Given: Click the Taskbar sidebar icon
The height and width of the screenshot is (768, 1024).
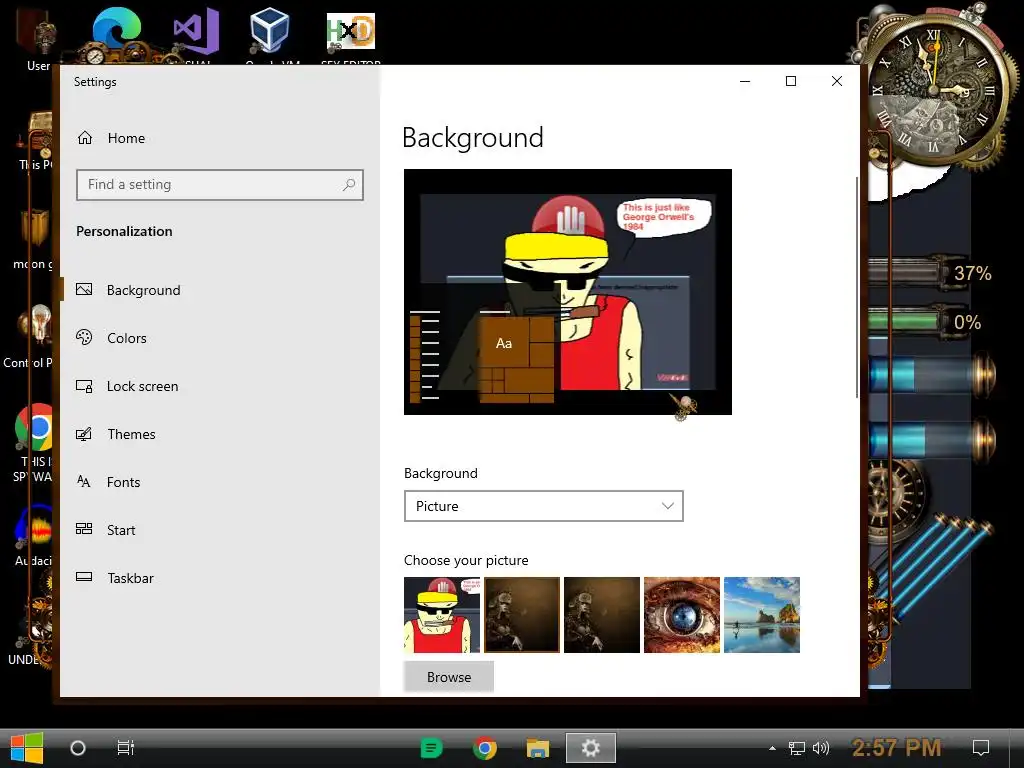Looking at the screenshot, I should [x=84, y=577].
